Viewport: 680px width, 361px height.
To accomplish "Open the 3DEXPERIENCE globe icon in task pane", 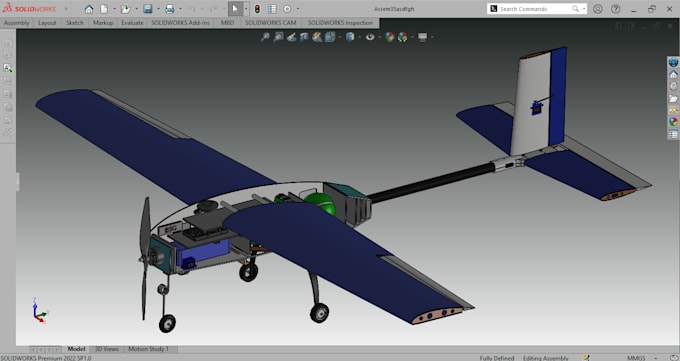I will coord(673,62).
